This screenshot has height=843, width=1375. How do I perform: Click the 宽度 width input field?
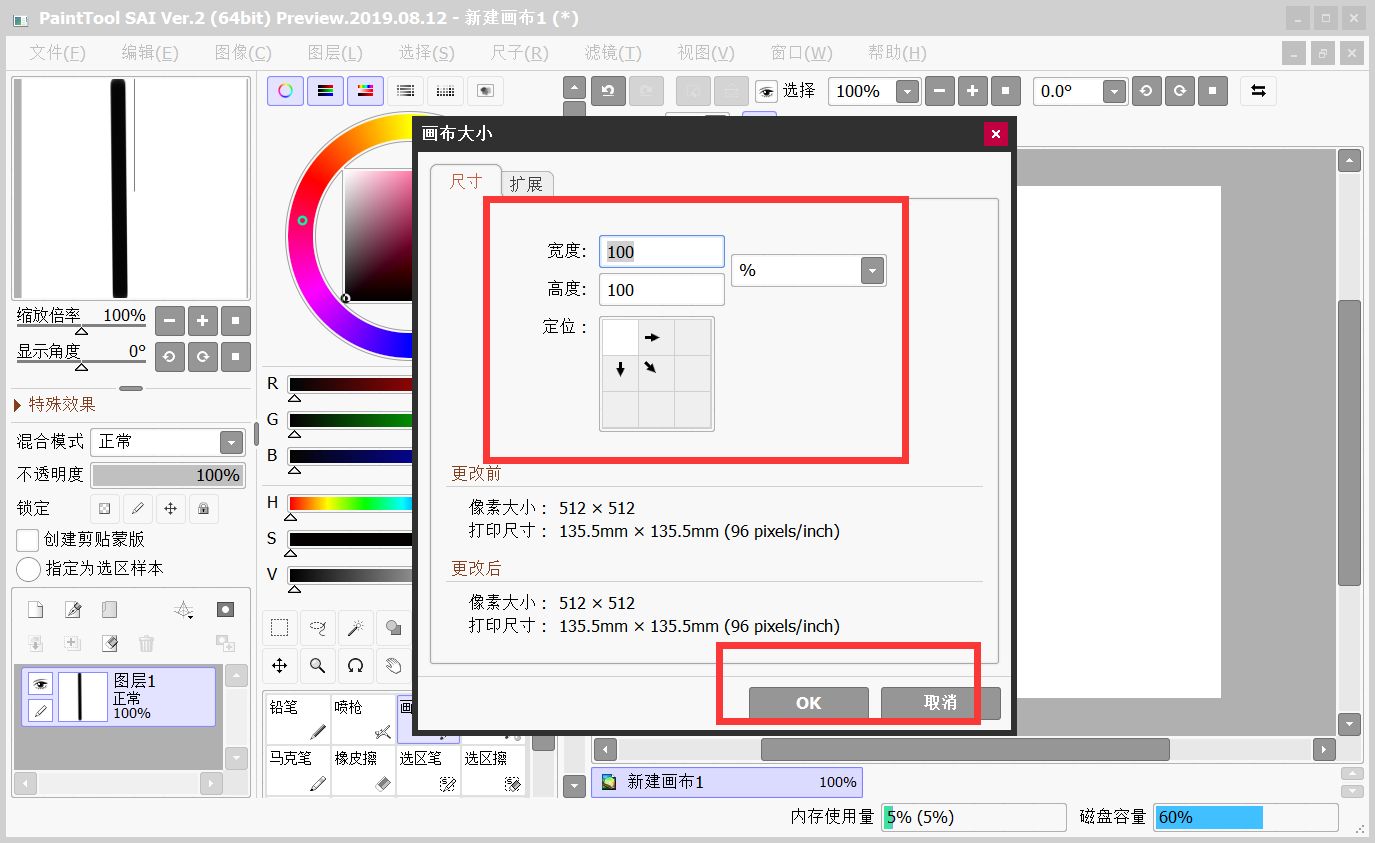(x=662, y=252)
